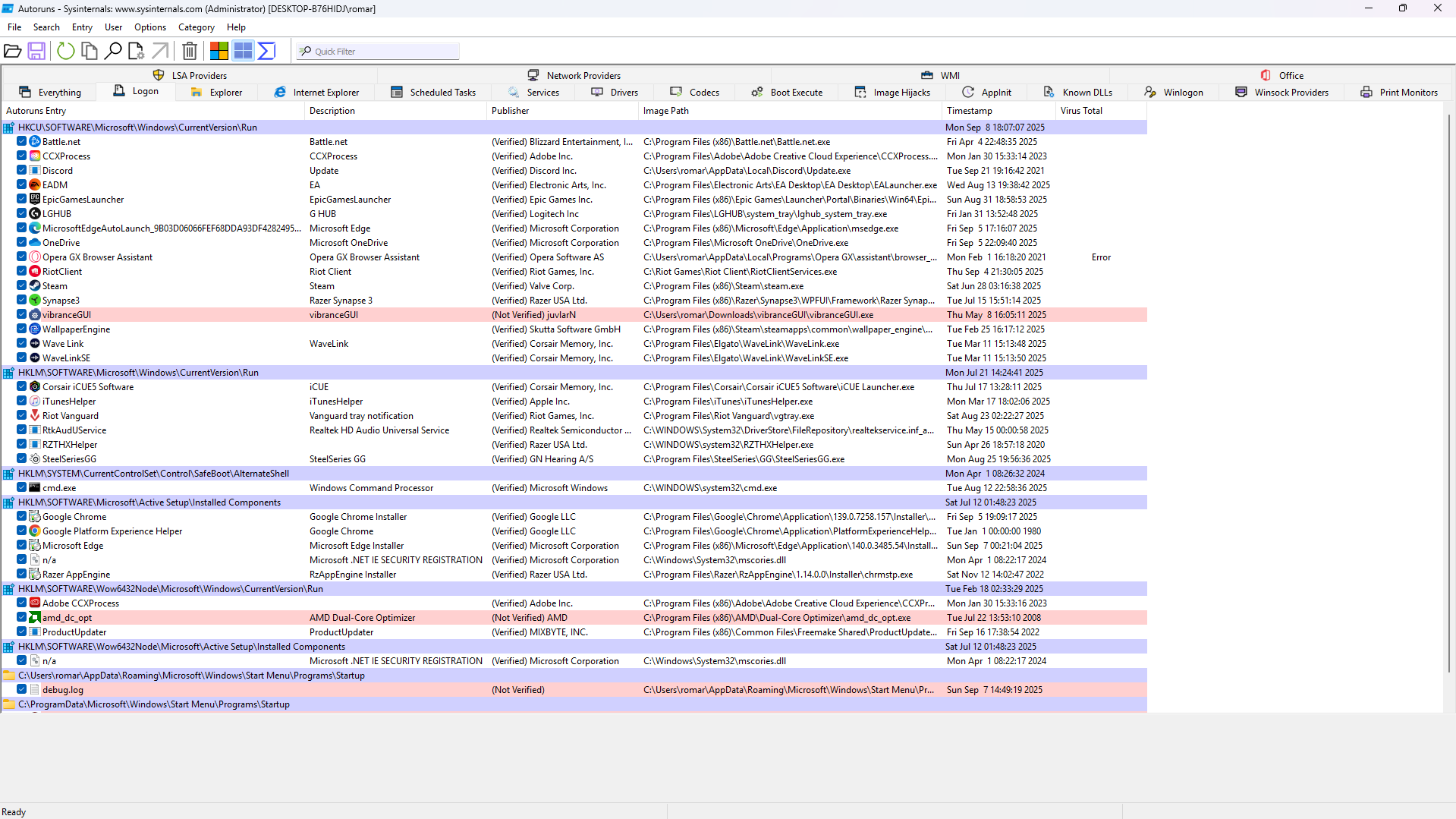This screenshot has width=1456, height=819.
Task: Uncheck the Steam logon entry
Action: point(20,285)
